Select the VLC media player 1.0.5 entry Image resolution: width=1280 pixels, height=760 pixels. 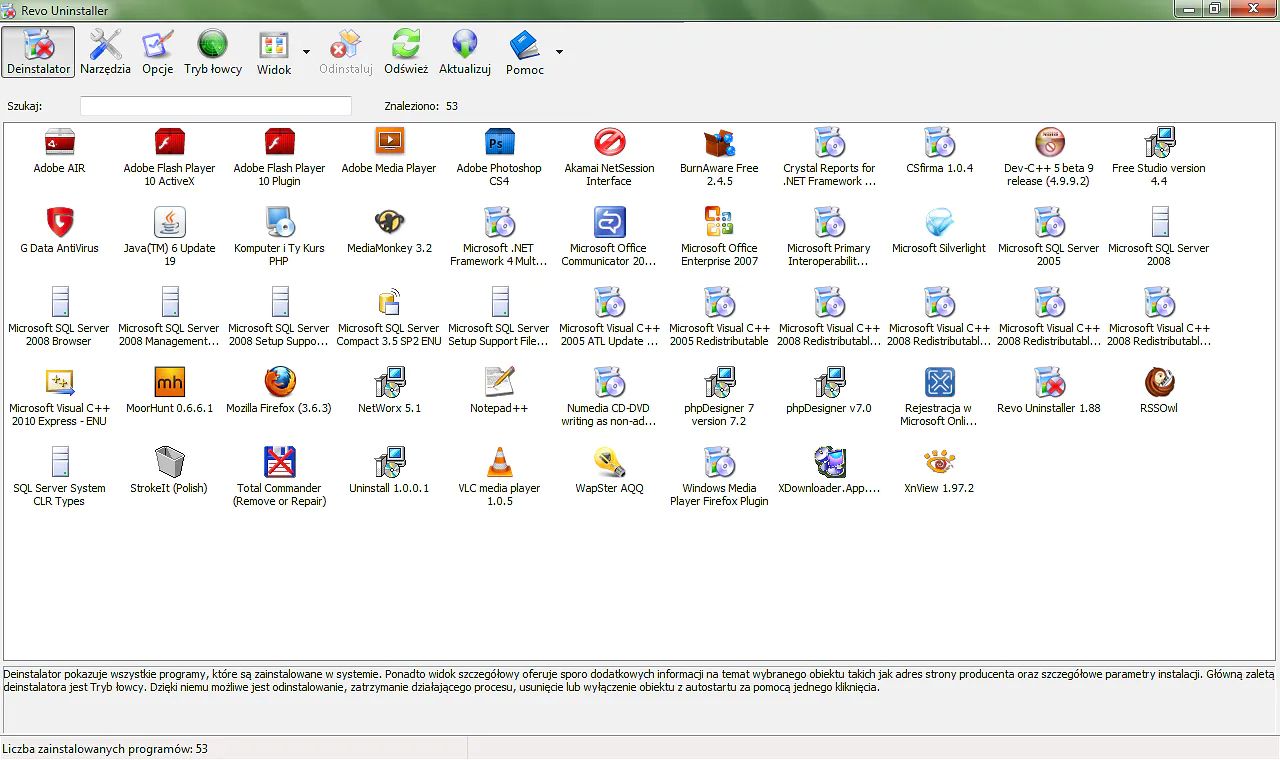(498, 470)
